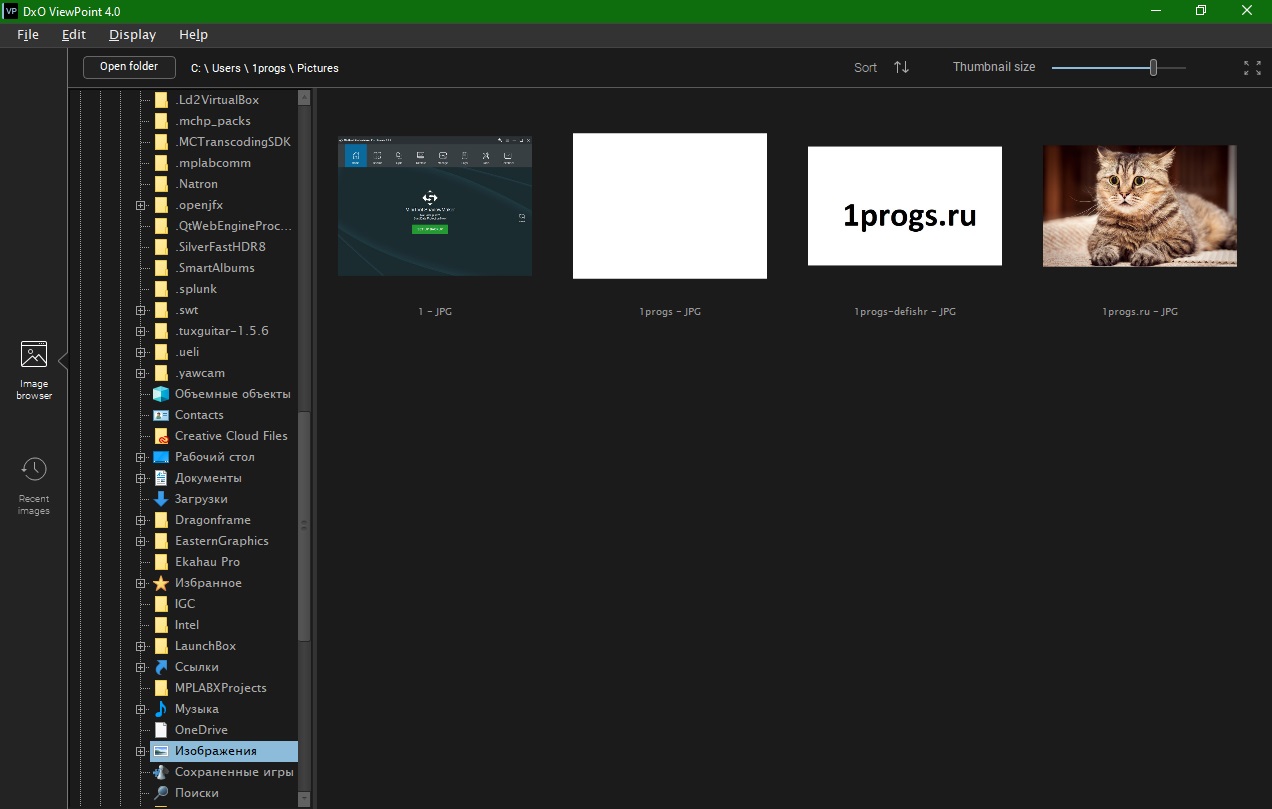Open the File menu

28,34
